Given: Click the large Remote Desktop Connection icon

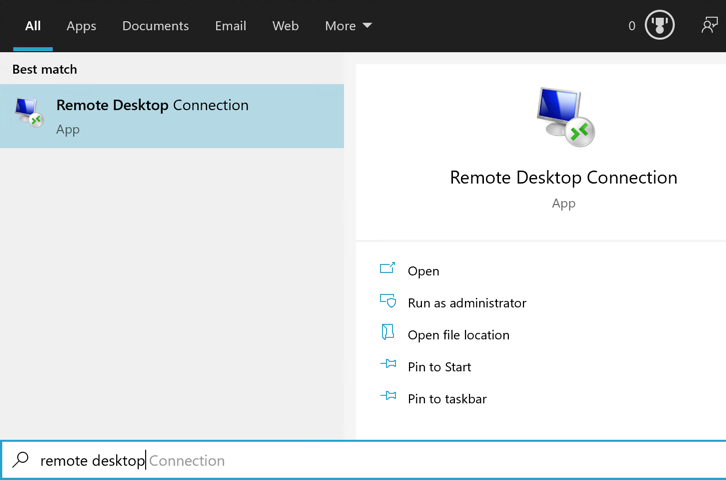Looking at the screenshot, I should point(564,117).
